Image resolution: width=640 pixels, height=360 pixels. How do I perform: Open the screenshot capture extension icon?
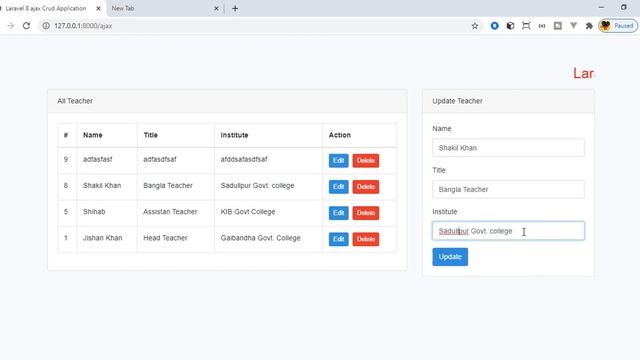click(x=526, y=26)
